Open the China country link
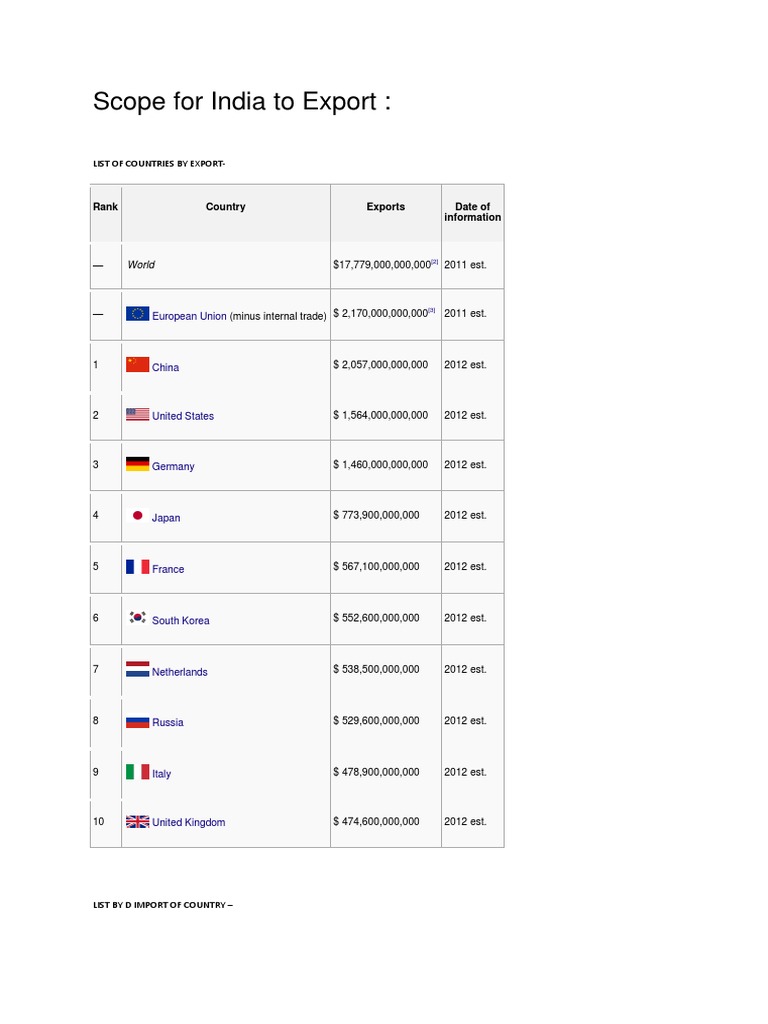The height and width of the screenshot is (1024, 768). [x=166, y=368]
